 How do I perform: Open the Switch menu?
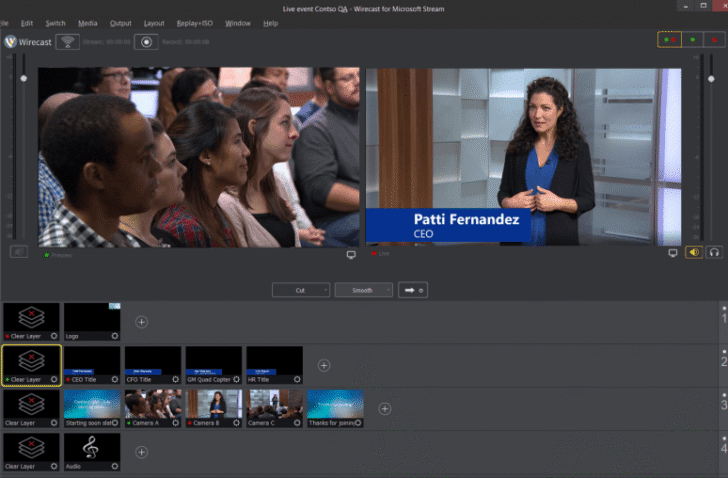[x=55, y=23]
